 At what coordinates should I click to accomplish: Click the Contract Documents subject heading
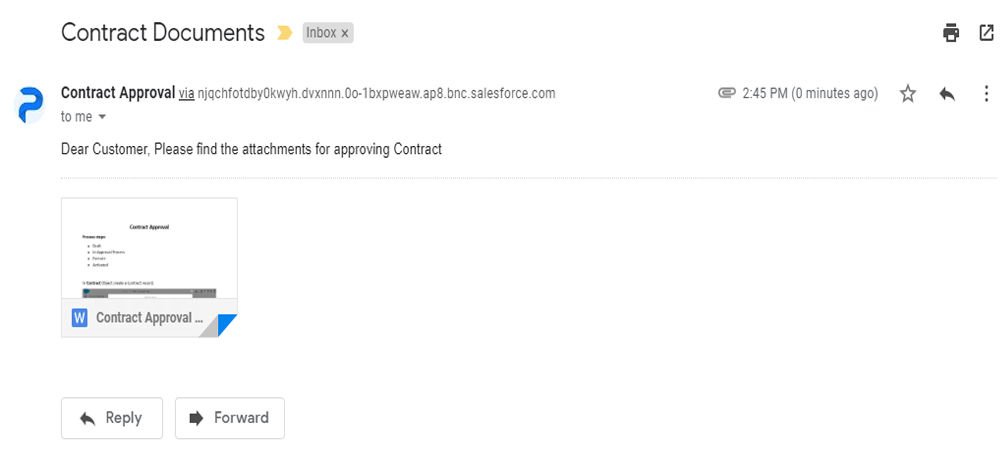163,33
